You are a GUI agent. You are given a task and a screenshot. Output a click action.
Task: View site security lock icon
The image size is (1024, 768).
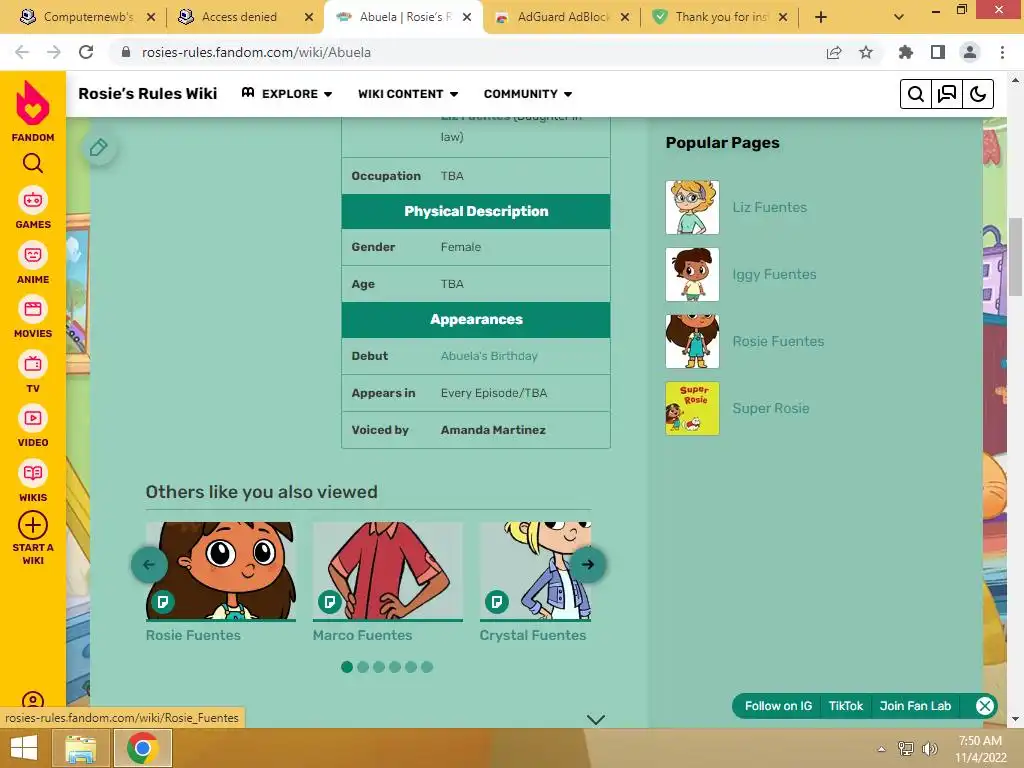coord(126,52)
